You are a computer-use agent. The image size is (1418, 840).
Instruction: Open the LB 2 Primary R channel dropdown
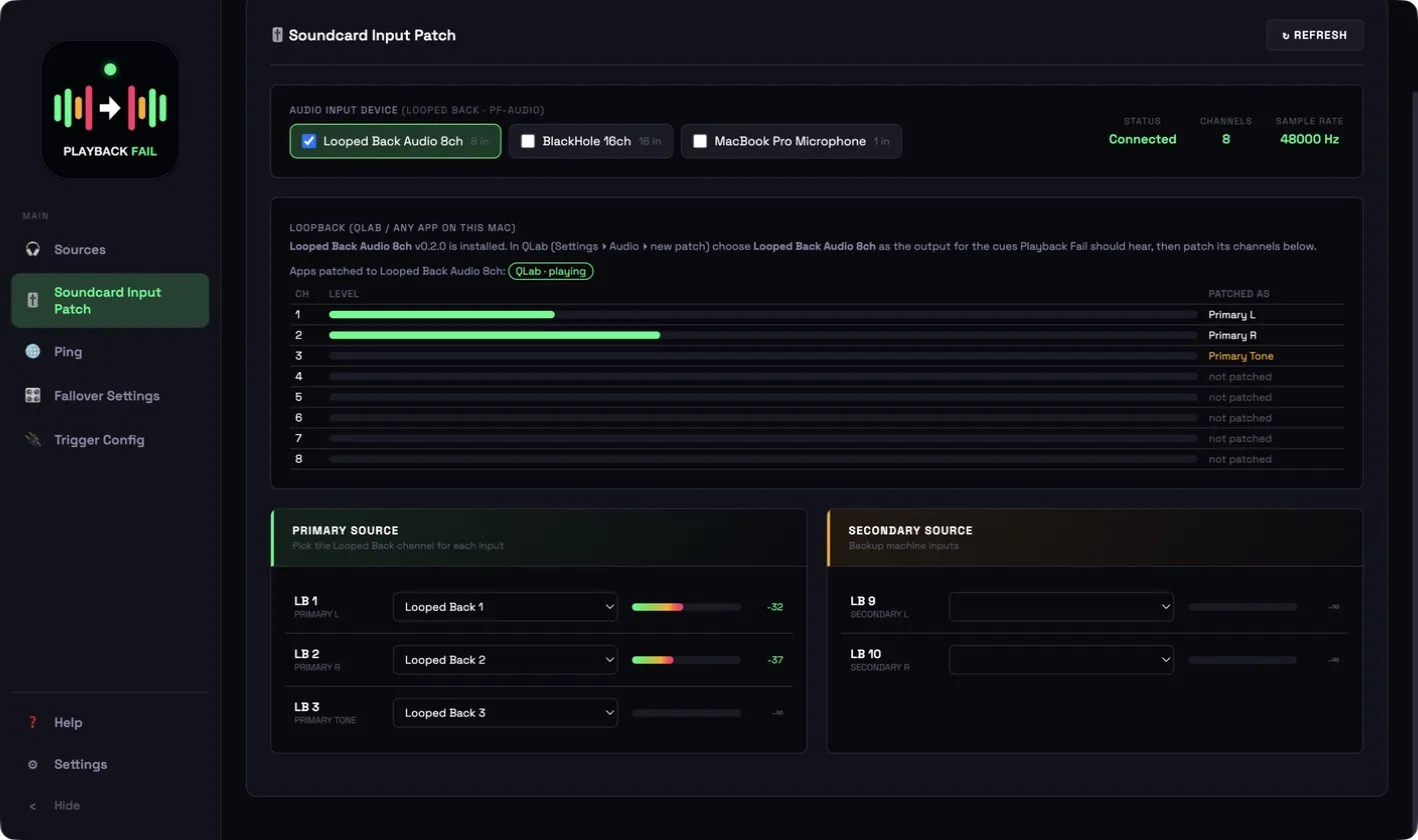click(x=505, y=660)
